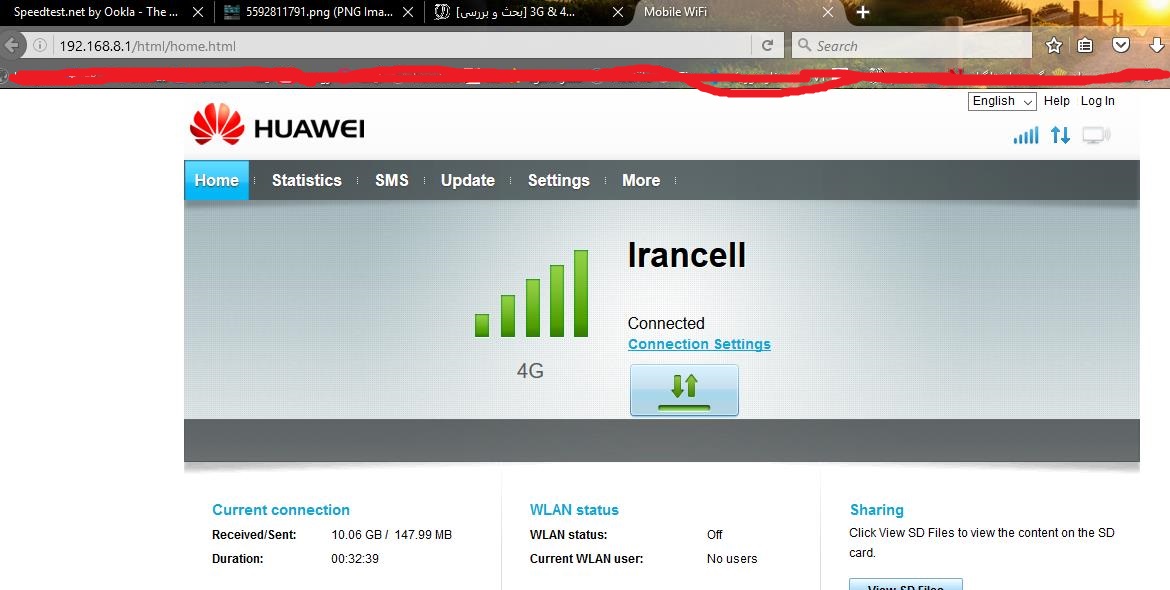Click the Log In link
This screenshot has width=1170, height=590.
pos(1098,101)
